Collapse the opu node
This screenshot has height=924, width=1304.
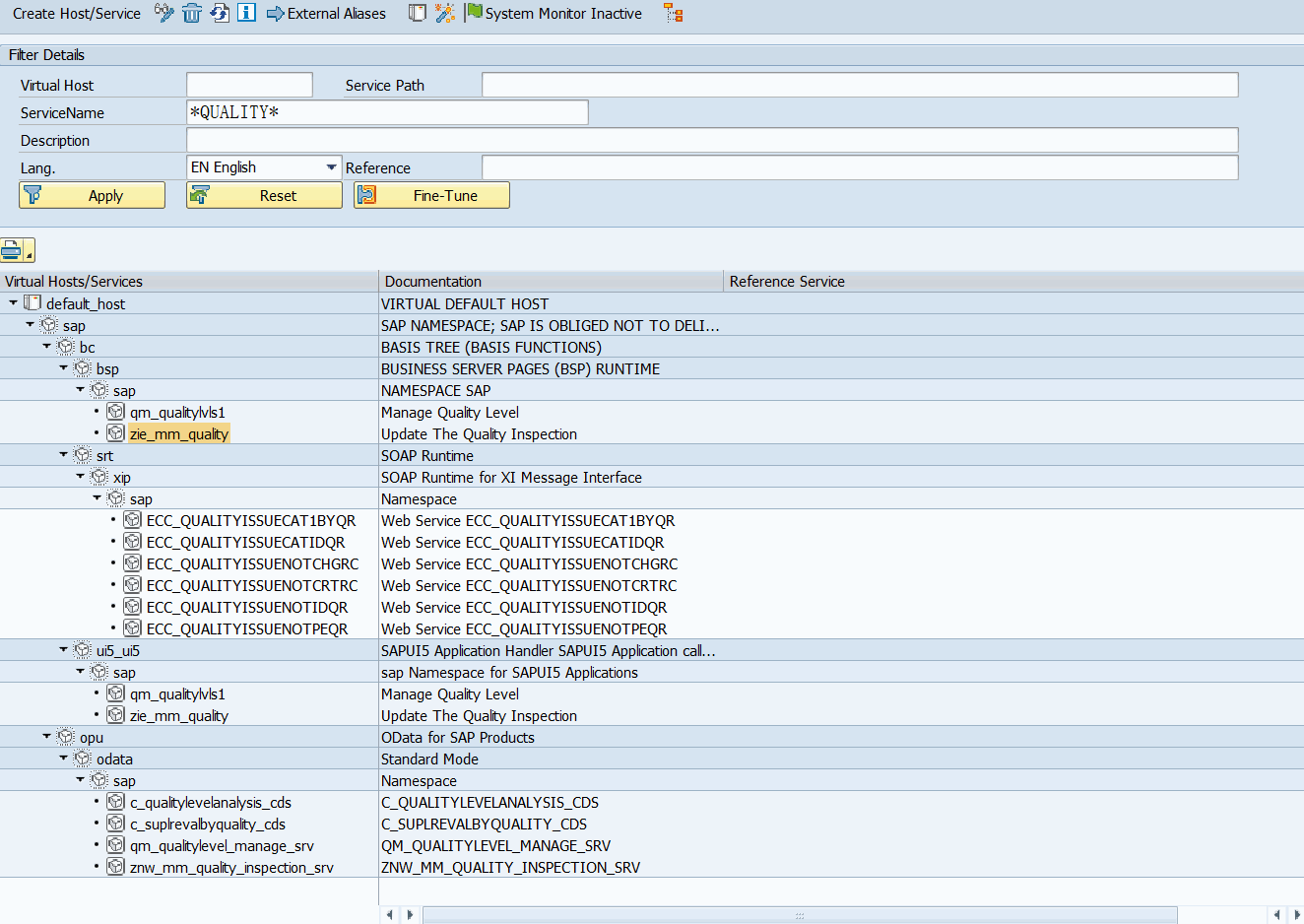pos(46,736)
